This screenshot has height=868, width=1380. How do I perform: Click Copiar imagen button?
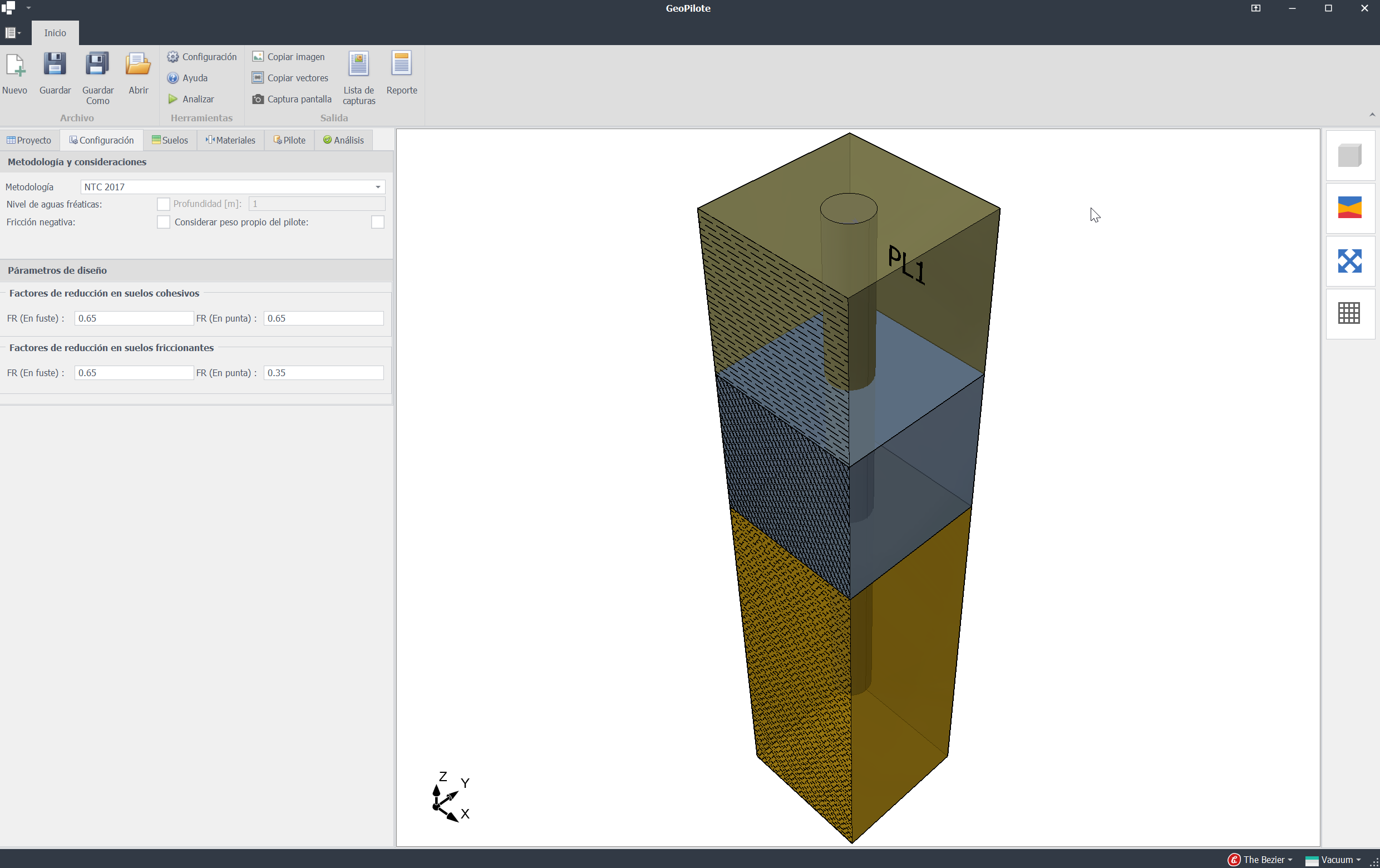pyautogui.click(x=289, y=57)
